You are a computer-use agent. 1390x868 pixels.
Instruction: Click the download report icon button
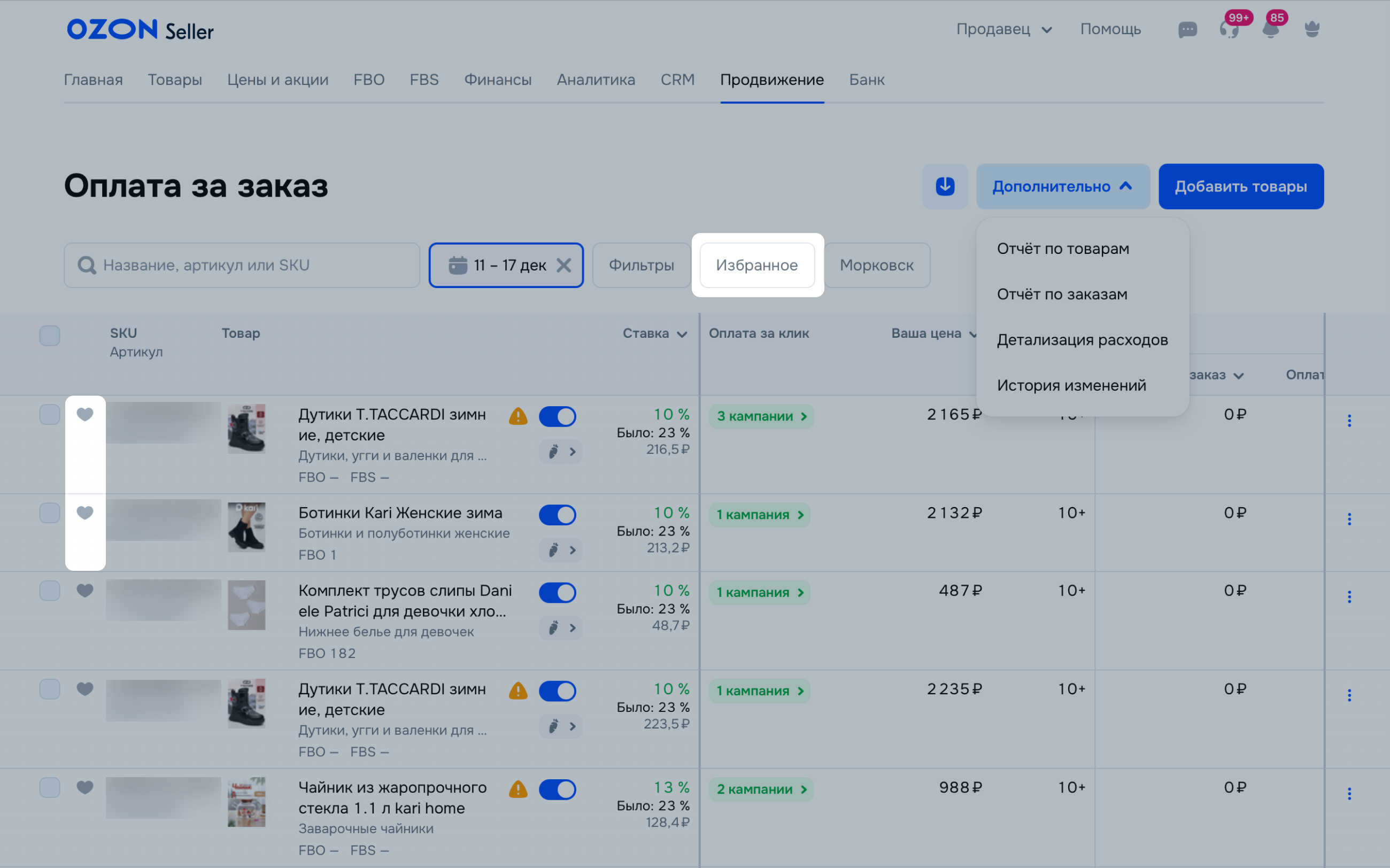pyautogui.click(x=945, y=186)
